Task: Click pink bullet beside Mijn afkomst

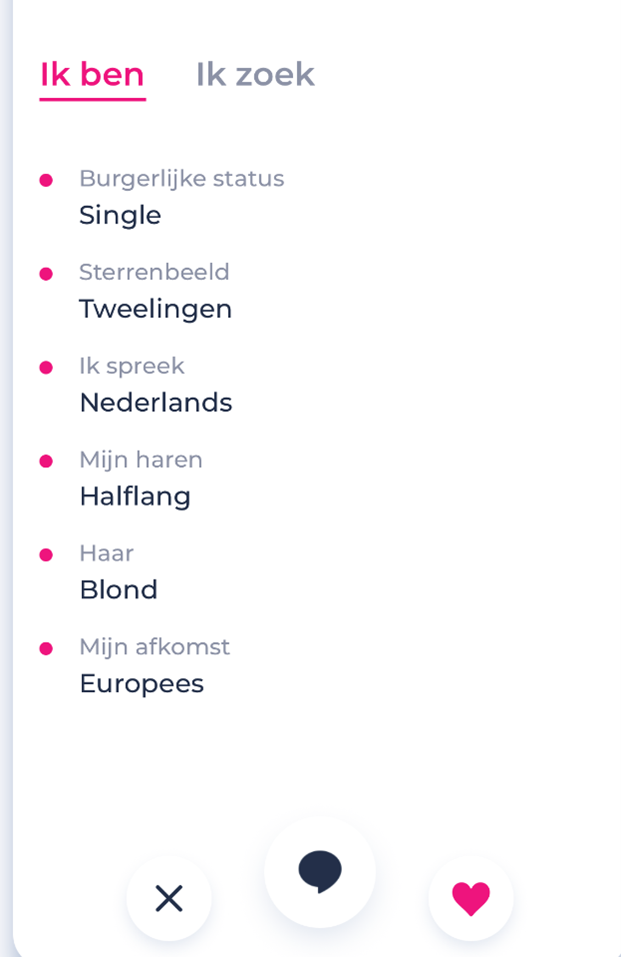Action: 46,648
